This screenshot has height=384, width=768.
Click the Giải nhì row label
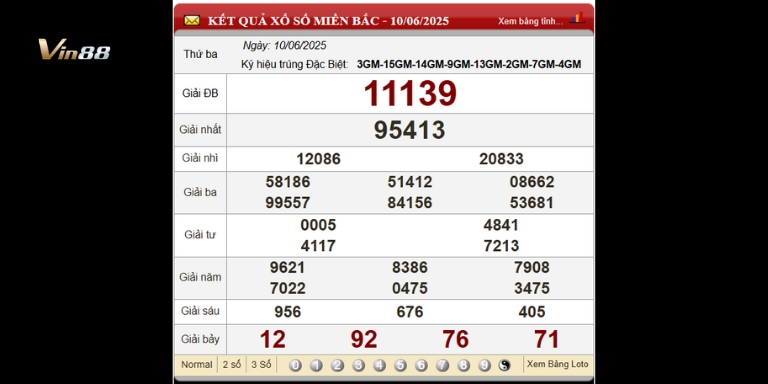click(200, 158)
